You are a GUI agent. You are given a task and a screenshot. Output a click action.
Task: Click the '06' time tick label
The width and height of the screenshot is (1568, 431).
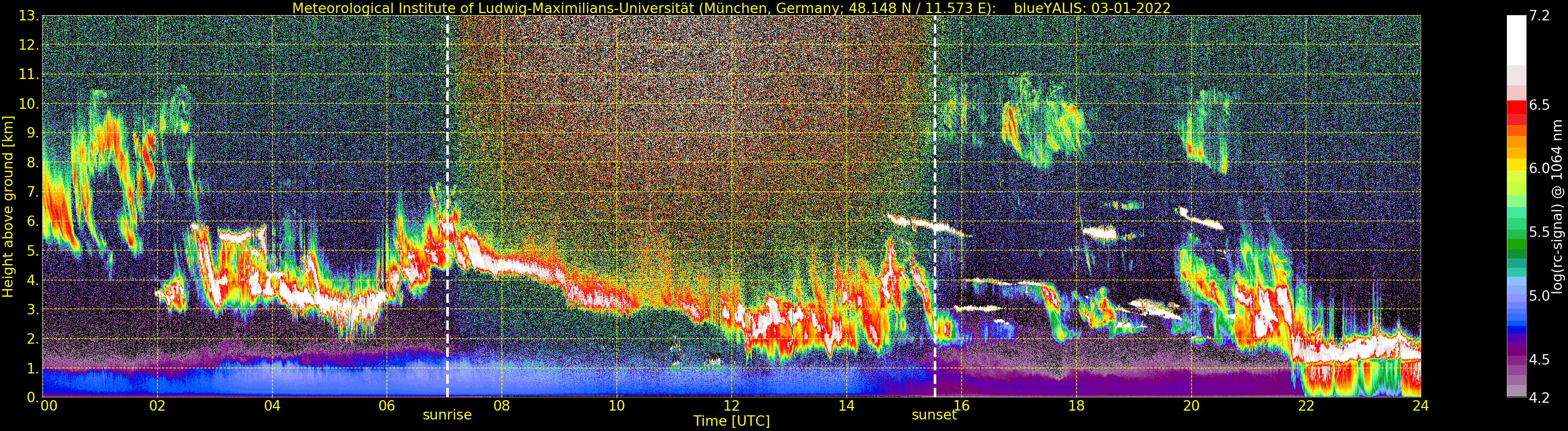[x=387, y=406]
